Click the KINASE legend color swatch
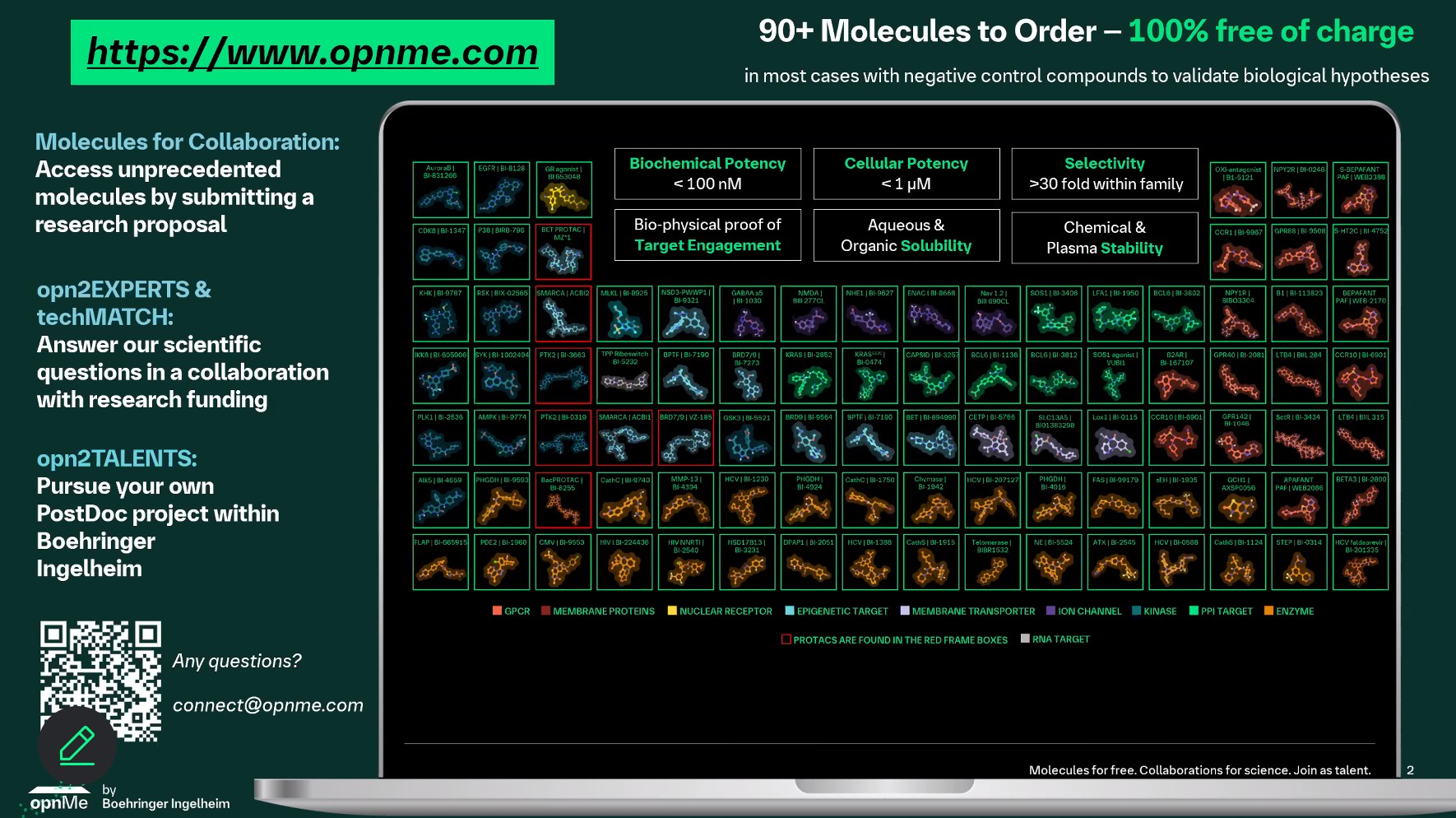 (x=1136, y=611)
